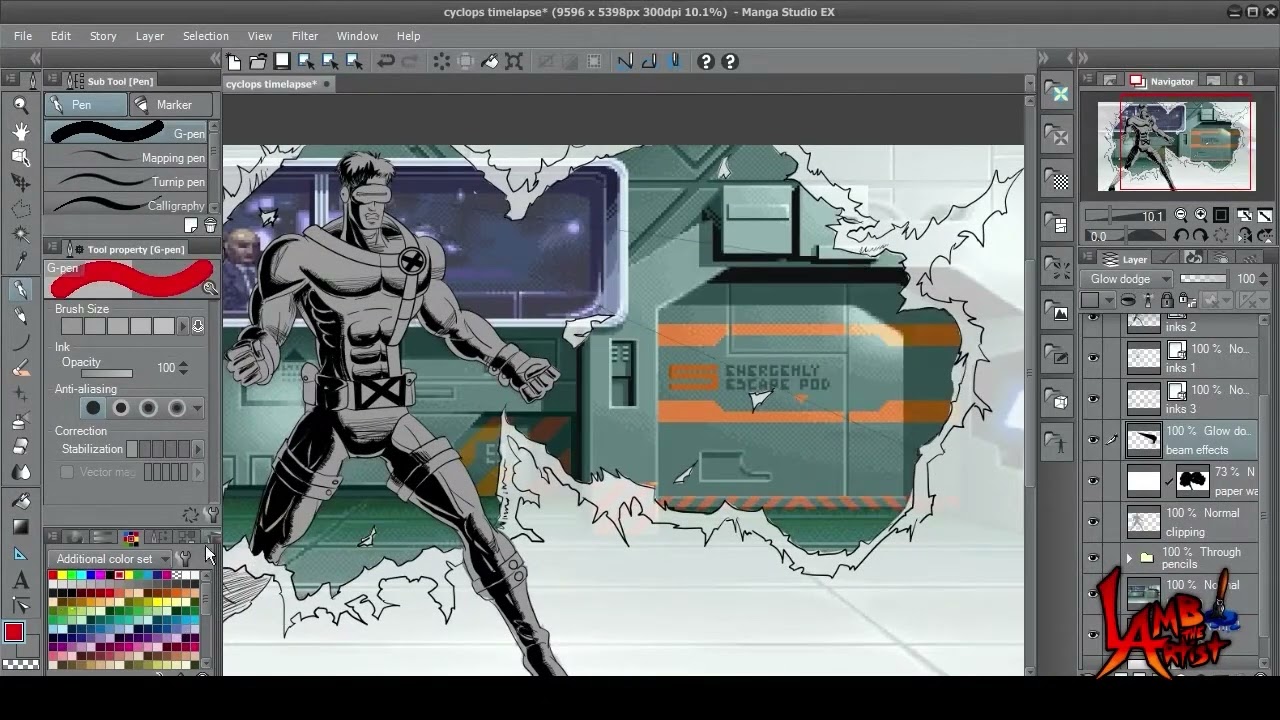Click the zoom in icon in Navigator
Image resolution: width=1280 pixels, height=720 pixels.
[x=1201, y=215]
